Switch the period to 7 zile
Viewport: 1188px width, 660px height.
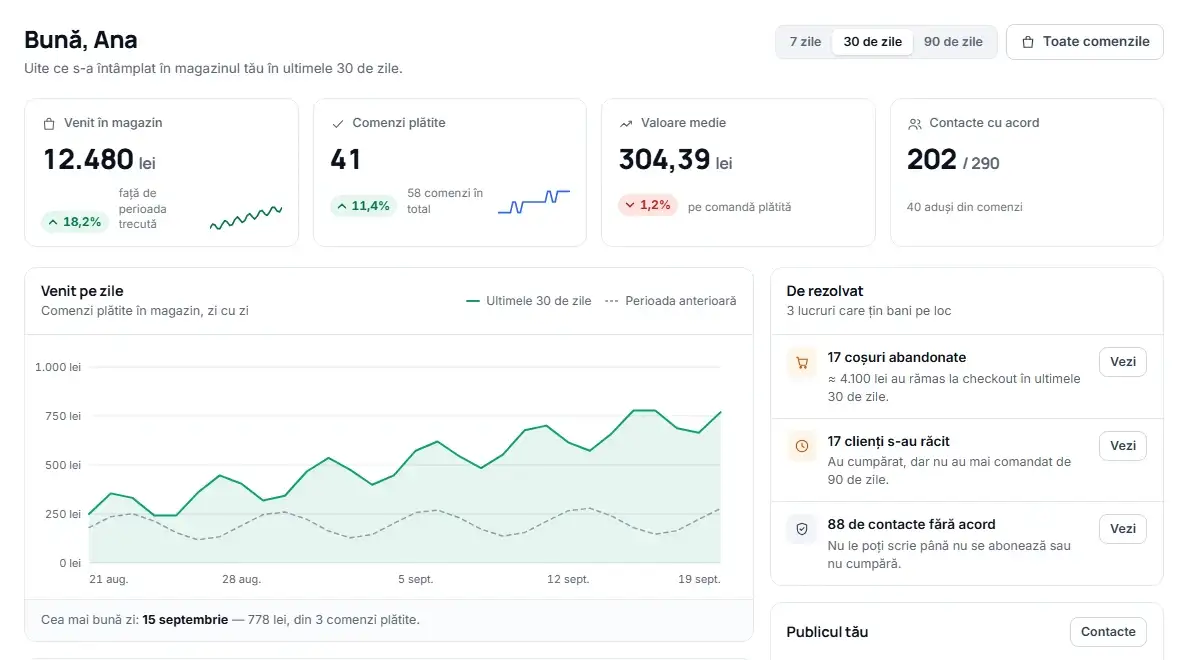pos(805,42)
